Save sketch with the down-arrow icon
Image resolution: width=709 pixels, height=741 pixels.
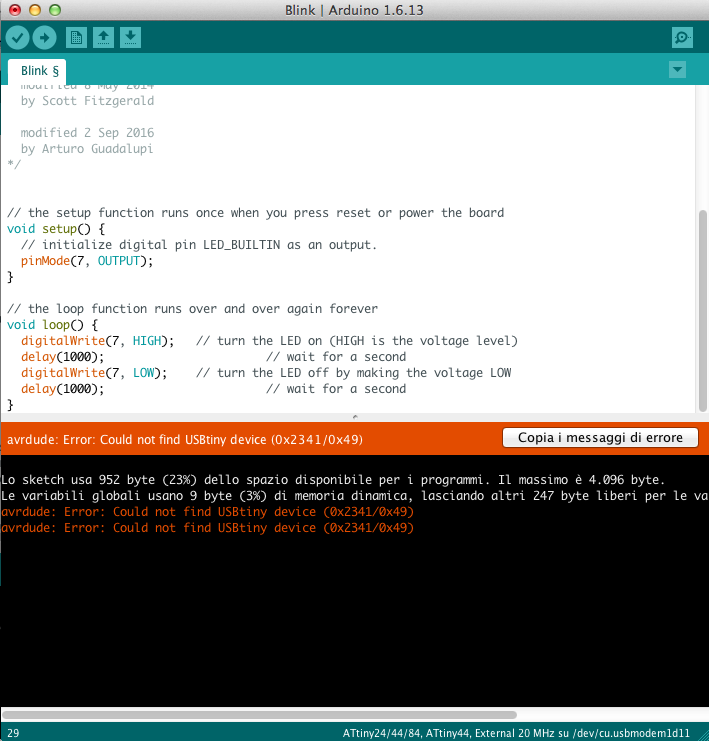pos(130,38)
